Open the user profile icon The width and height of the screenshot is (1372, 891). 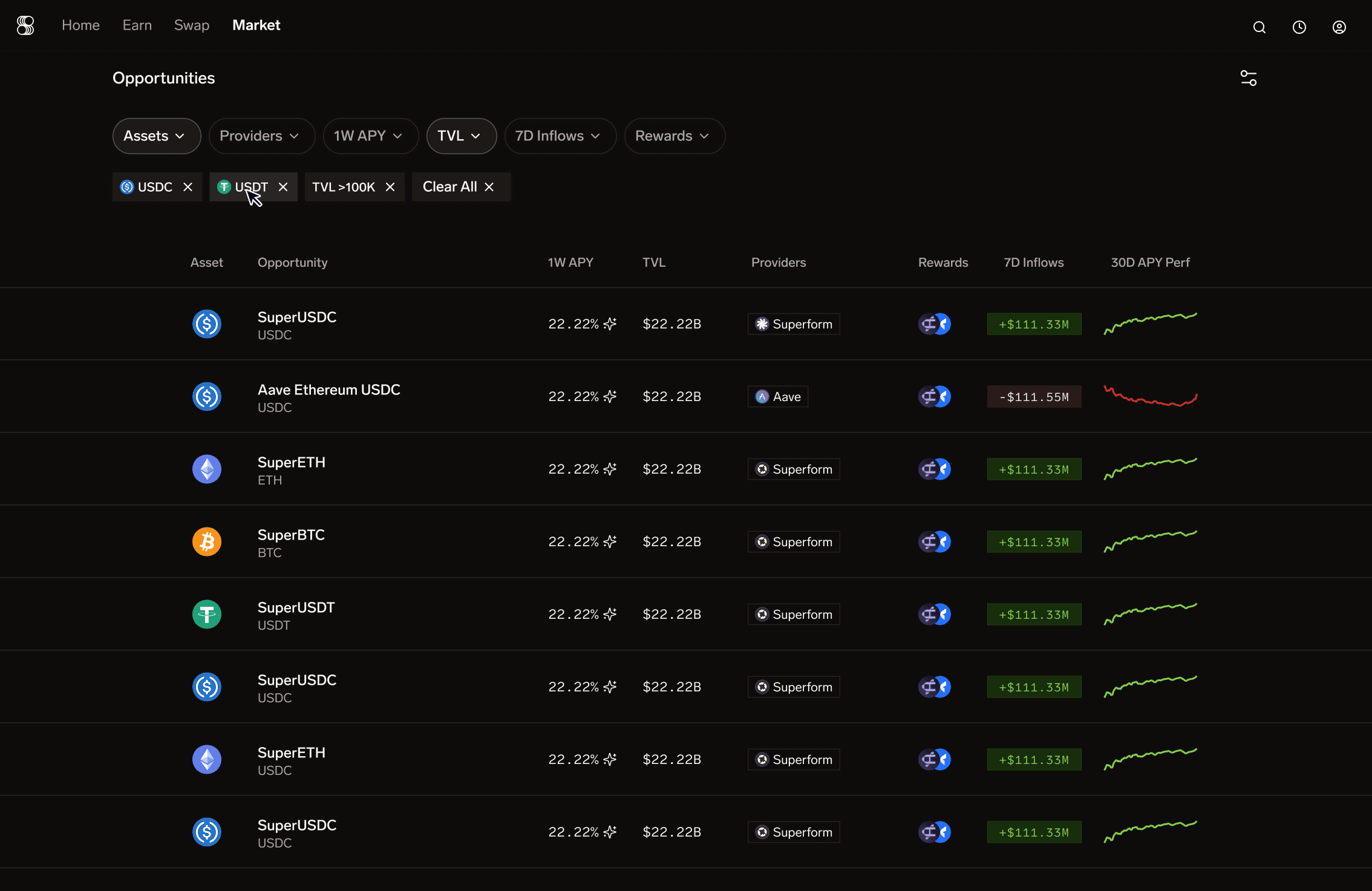(1339, 27)
